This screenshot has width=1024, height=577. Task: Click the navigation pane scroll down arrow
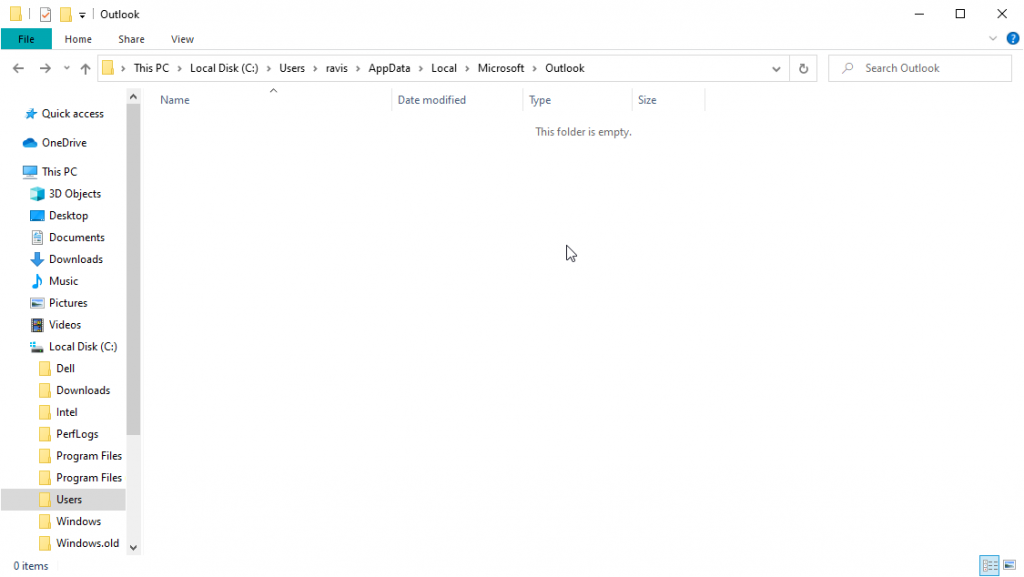coord(133,548)
